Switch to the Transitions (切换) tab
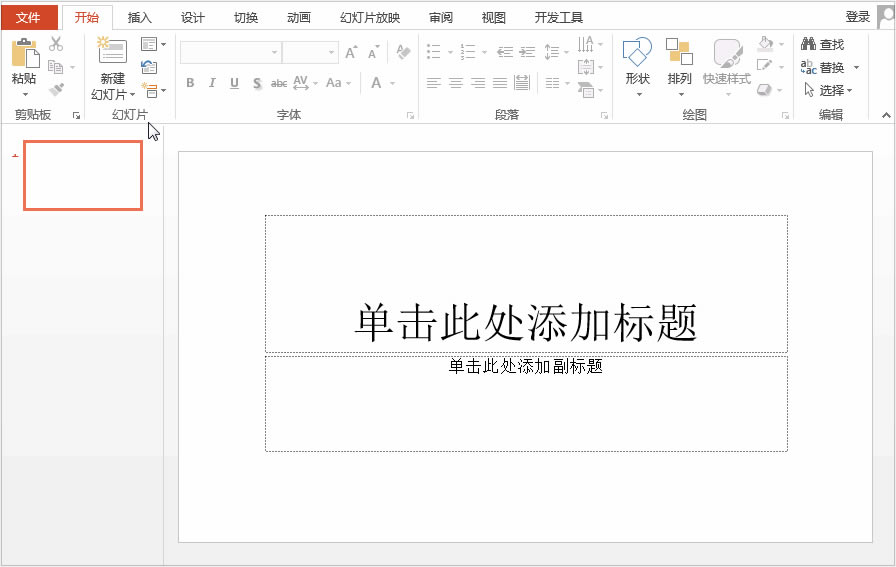Image resolution: width=896 pixels, height=567 pixels. tap(246, 18)
